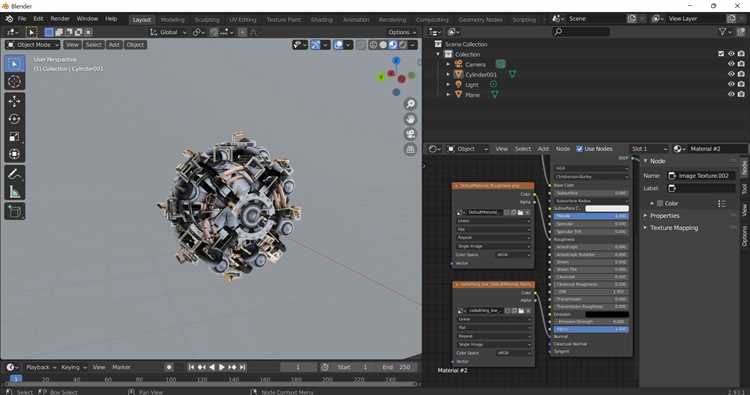750x395 pixels.
Task: Open the node editor Object type dropdown
Action: (467, 149)
